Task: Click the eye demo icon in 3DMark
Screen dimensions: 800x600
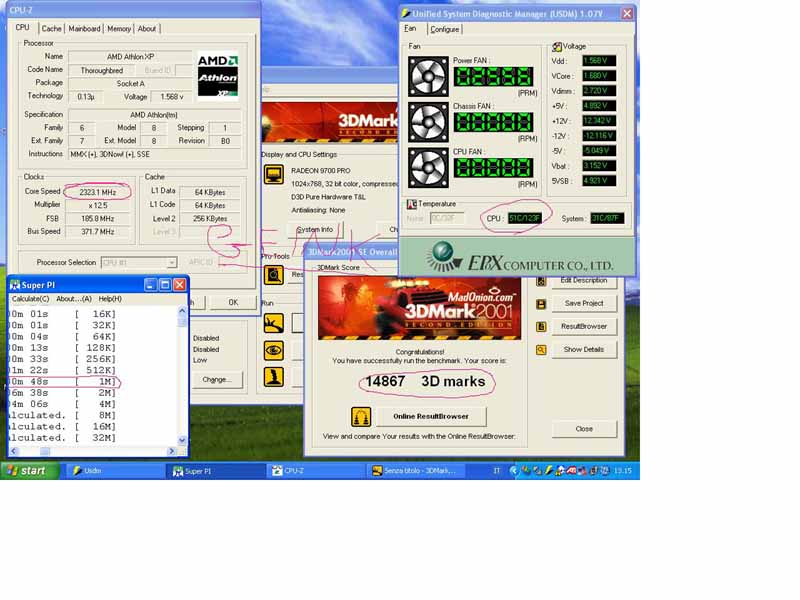Action: click(274, 351)
